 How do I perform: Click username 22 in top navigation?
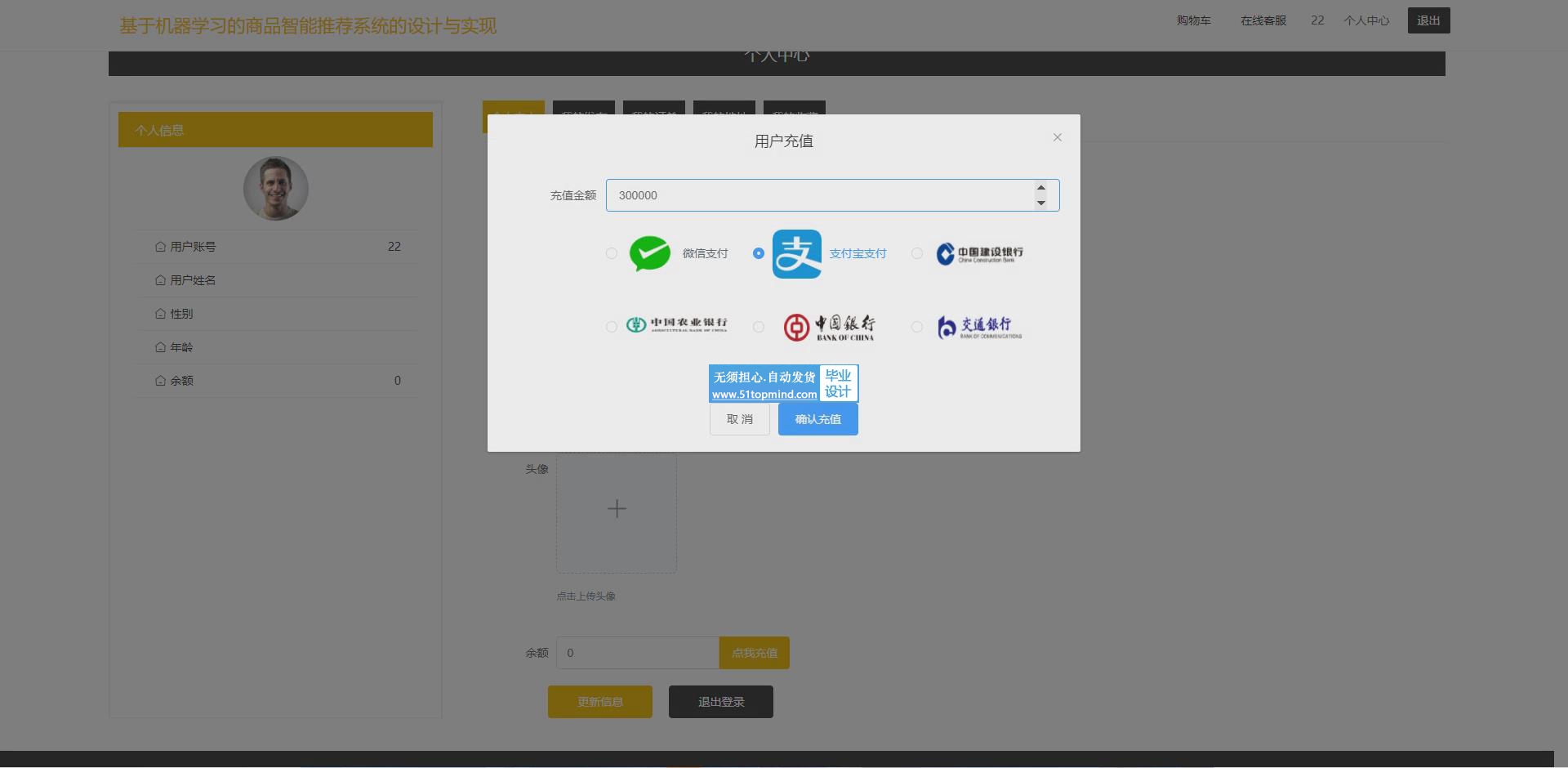pos(1317,20)
